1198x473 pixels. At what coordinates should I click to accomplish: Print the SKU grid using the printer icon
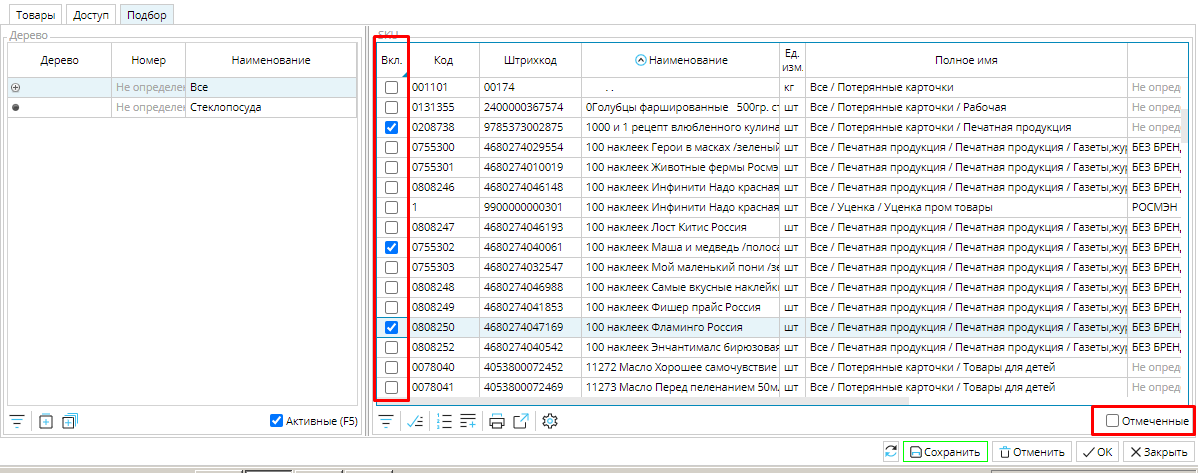[497, 421]
